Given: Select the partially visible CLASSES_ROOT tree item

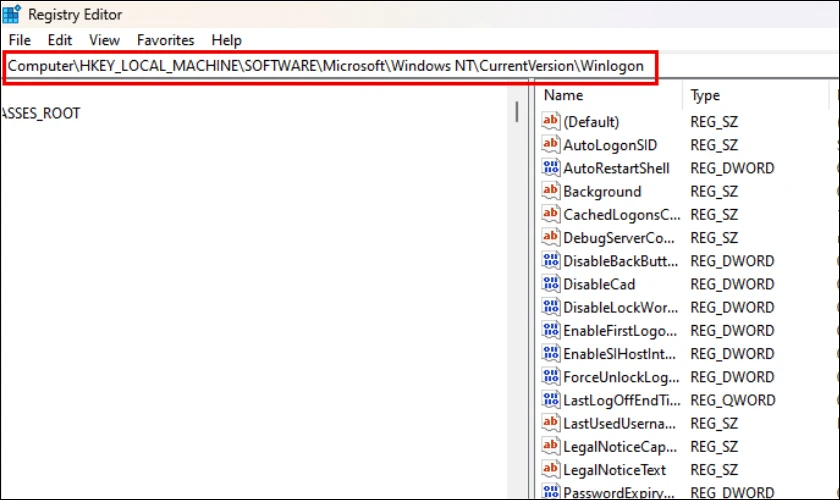Looking at the screenshot, I should click(40, 113).
